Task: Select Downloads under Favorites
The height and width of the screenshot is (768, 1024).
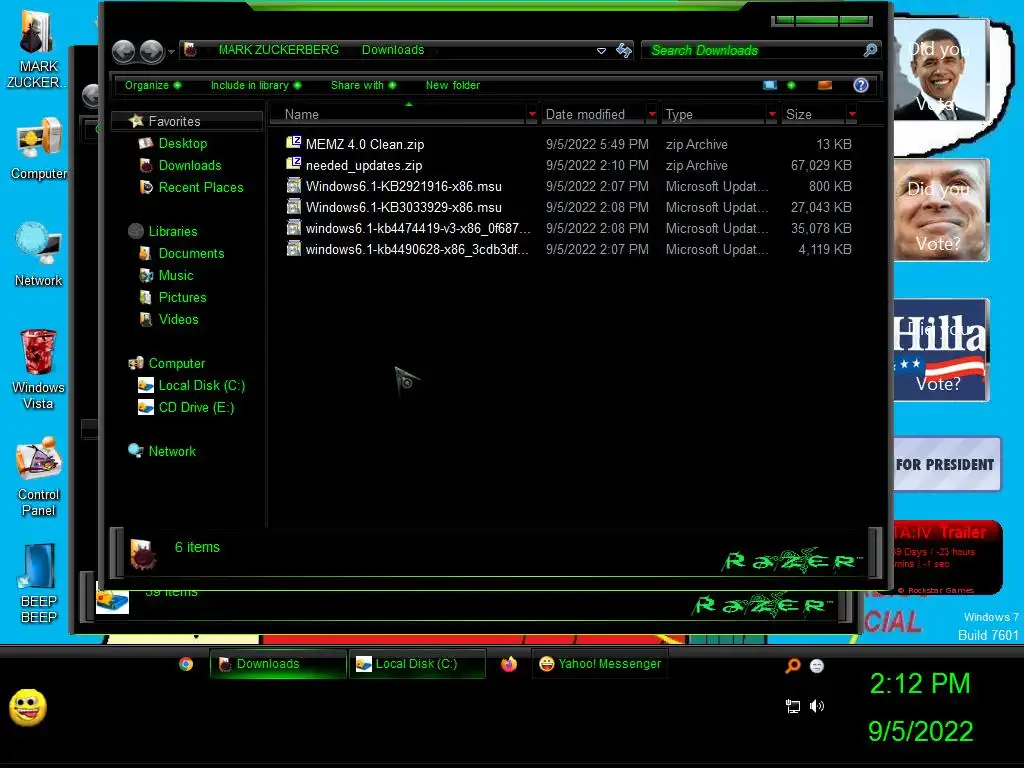Action: (189, 166)
